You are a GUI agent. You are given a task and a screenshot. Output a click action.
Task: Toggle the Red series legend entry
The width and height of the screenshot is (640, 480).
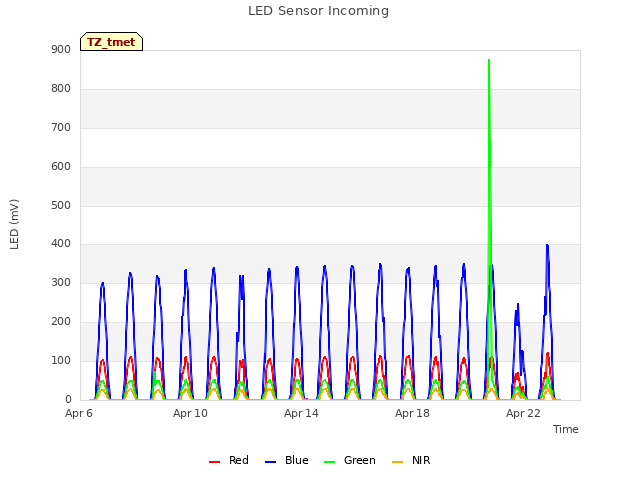(229, 460)
